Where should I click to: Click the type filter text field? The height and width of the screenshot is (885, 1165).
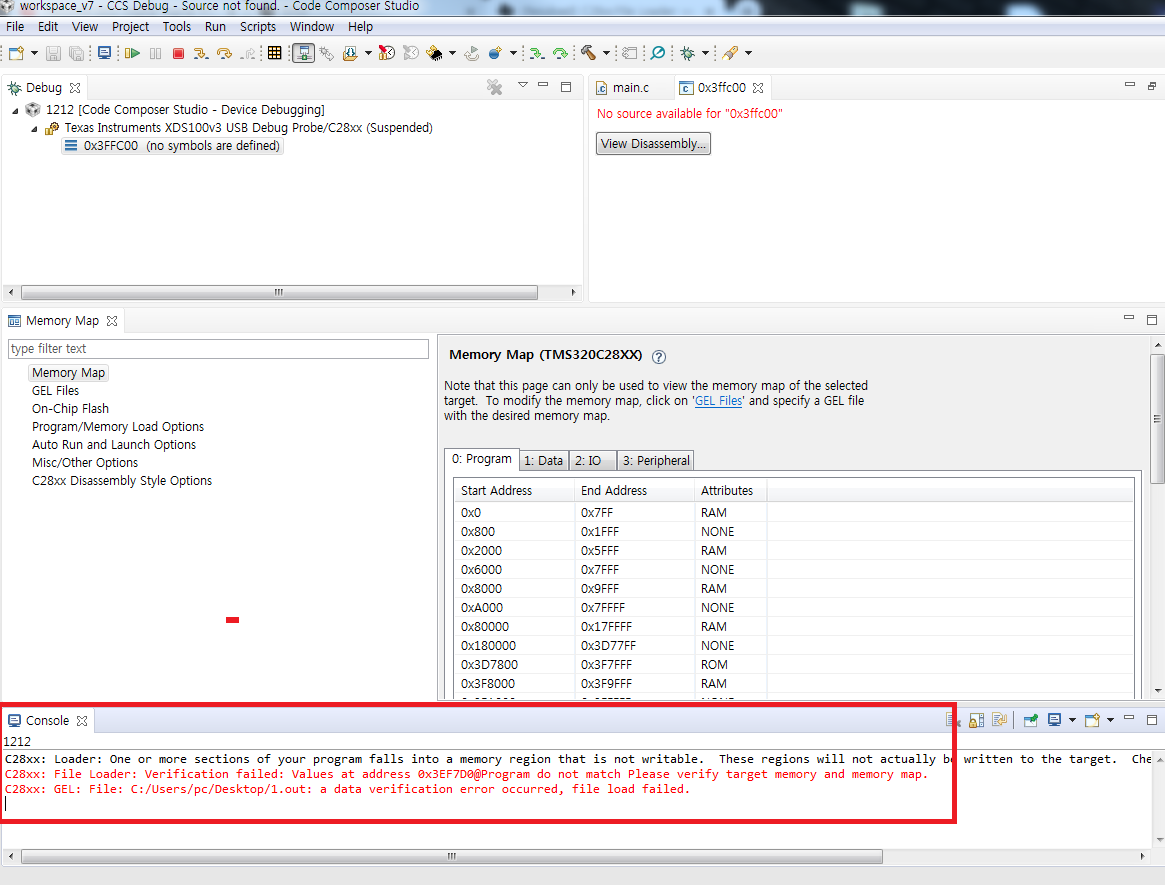click(x=218, y=348)
